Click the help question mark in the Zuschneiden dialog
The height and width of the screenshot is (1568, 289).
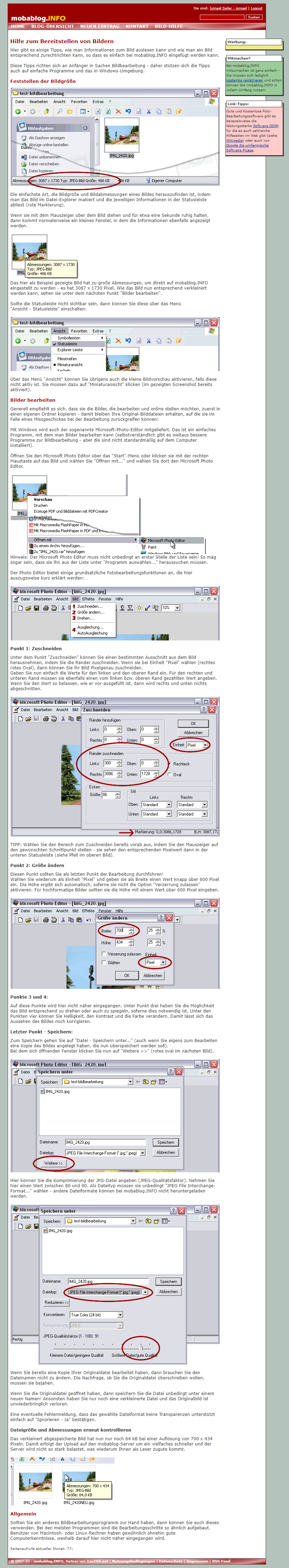203,710
